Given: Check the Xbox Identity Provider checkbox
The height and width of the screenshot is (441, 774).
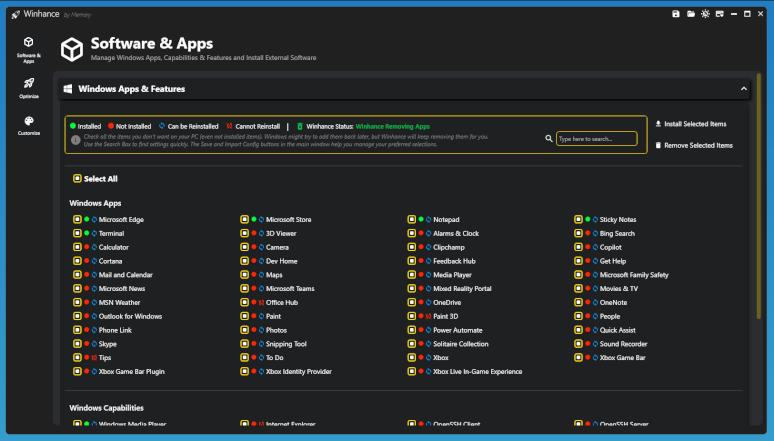Looking at the screenshot, I should (244, 371).
